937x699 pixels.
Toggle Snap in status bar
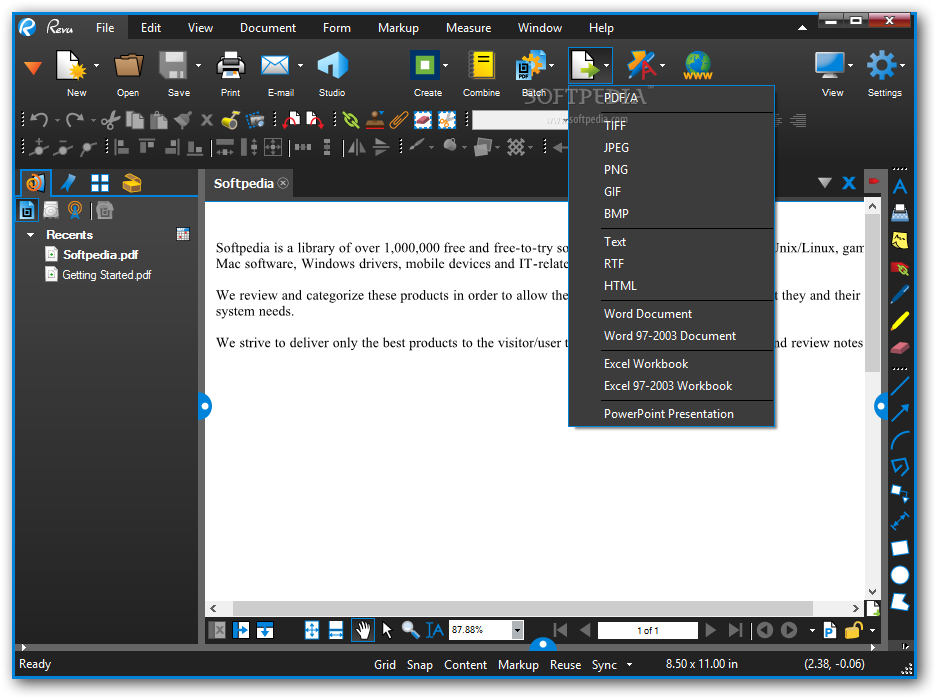(x=419, y=664)
